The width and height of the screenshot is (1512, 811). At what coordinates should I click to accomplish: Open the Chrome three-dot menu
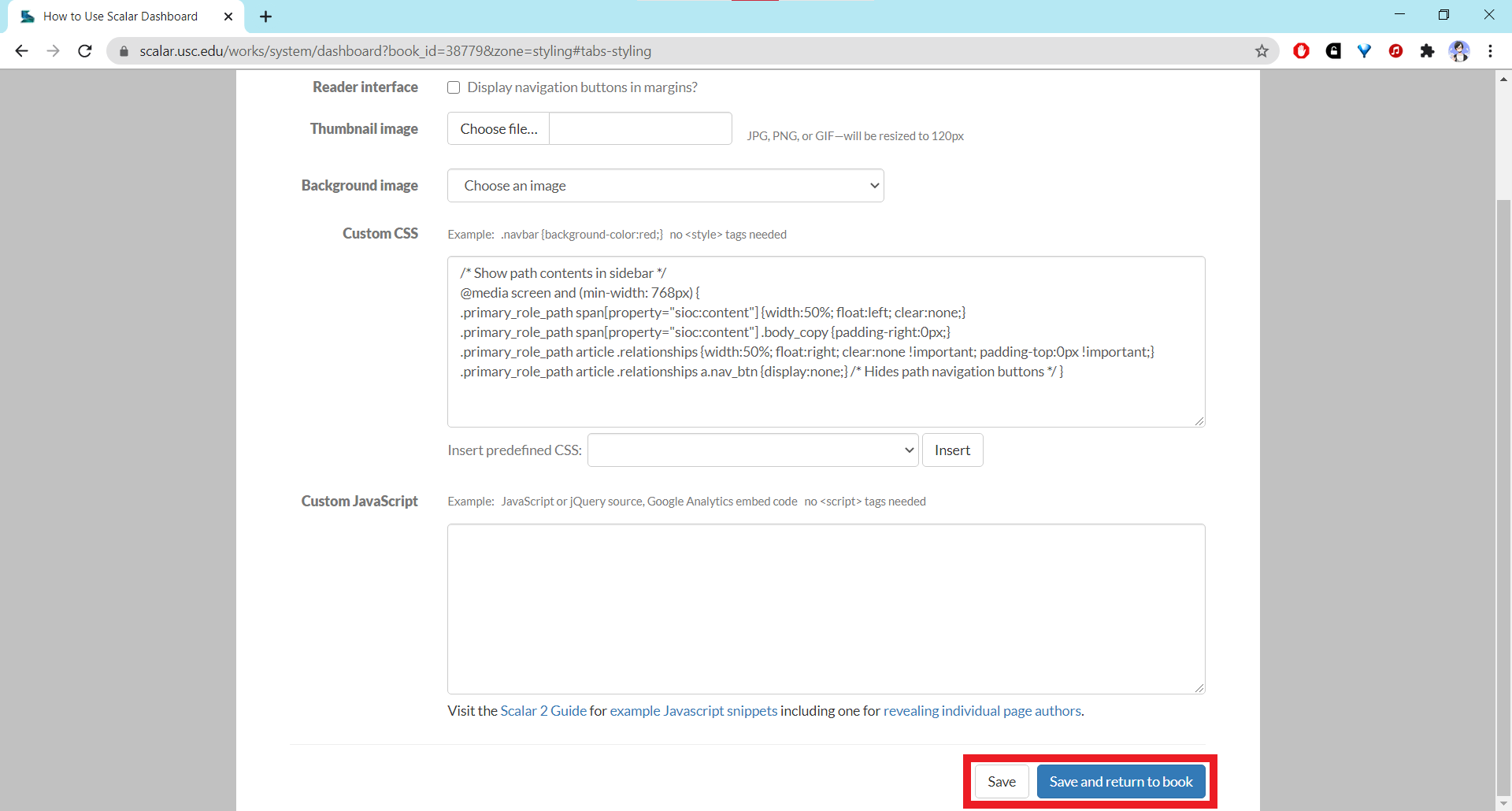(1490, 51)
